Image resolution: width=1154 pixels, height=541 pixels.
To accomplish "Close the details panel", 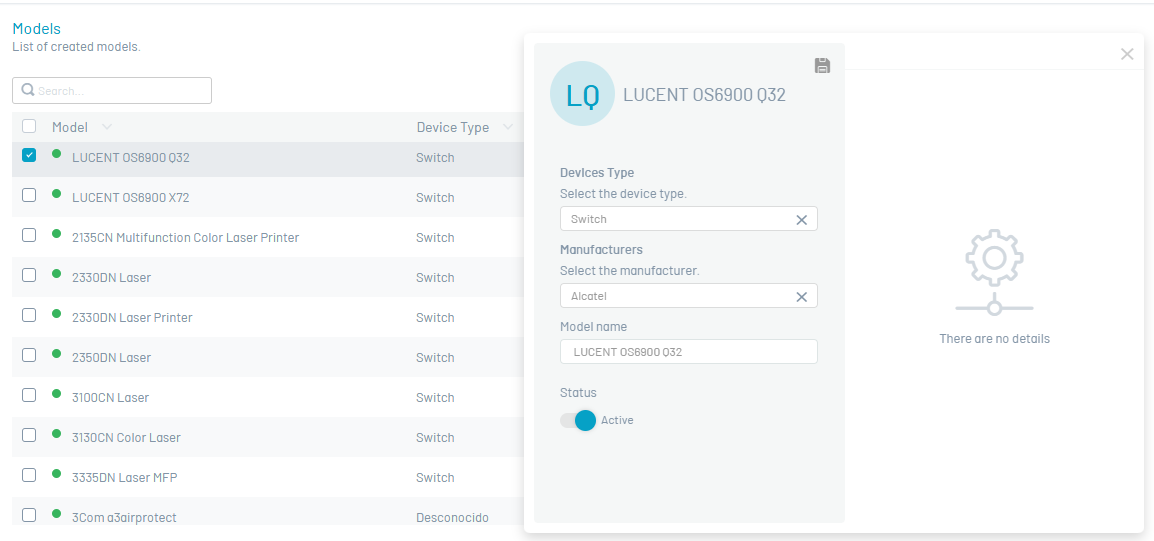I will click(1127, 54).
